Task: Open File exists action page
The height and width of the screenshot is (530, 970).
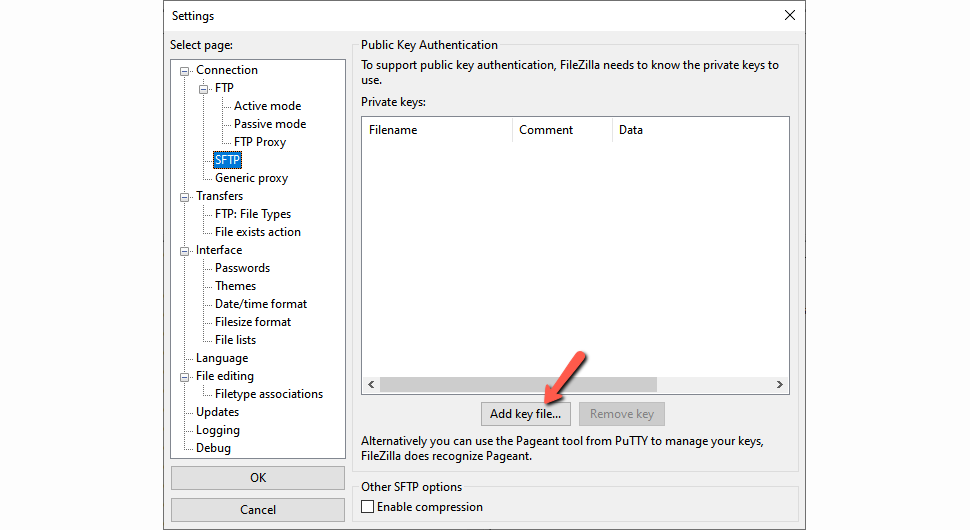Action: pos(257,231)
